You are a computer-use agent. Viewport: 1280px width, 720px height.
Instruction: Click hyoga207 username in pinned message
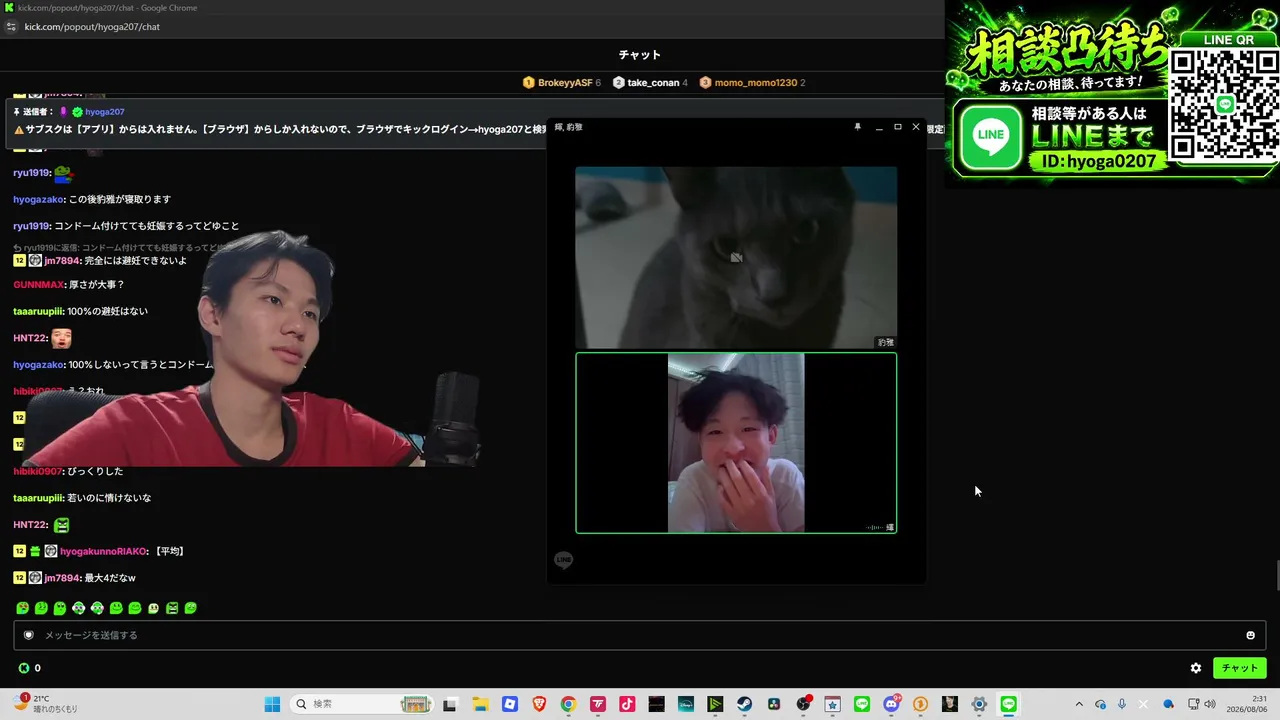[x=104, y=112]
